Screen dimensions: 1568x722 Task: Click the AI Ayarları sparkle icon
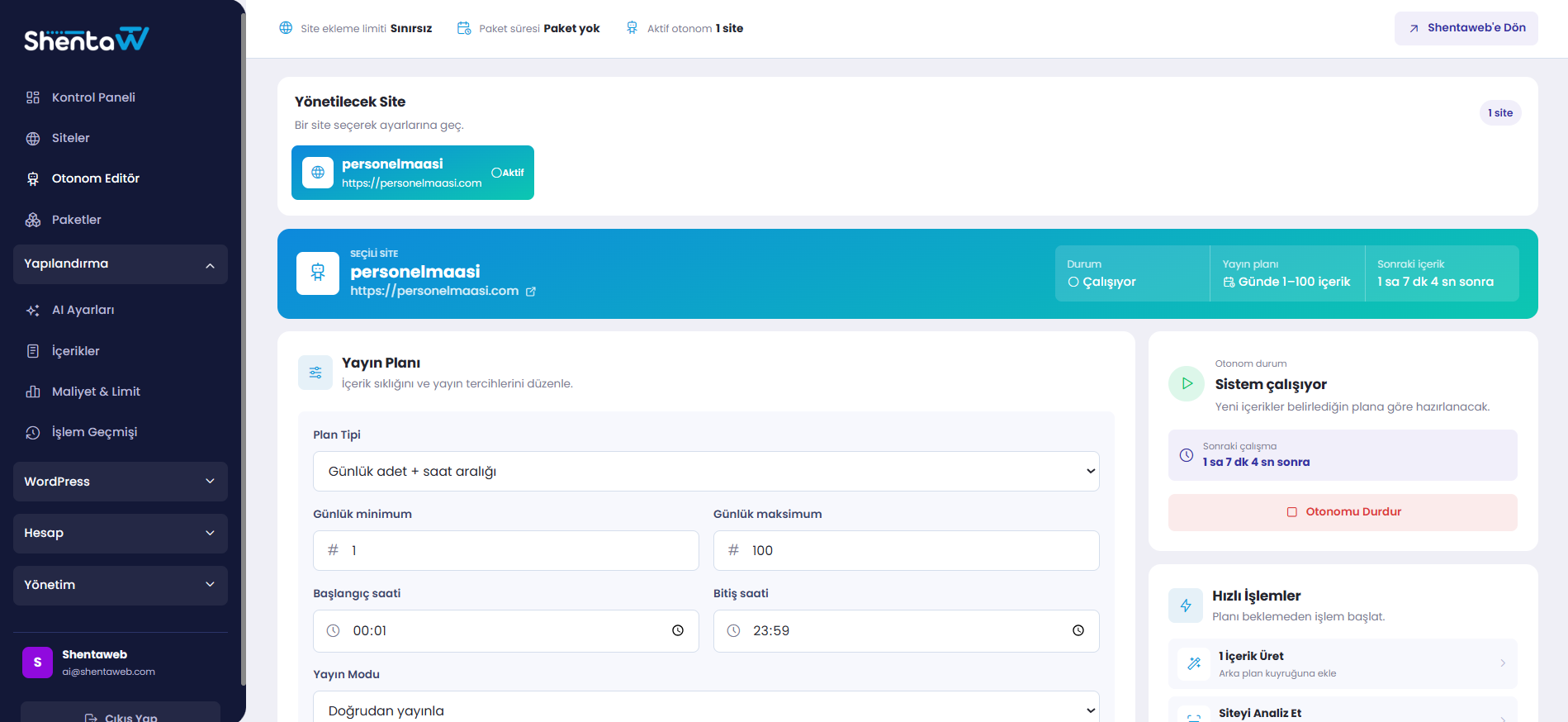click(33, 310)
